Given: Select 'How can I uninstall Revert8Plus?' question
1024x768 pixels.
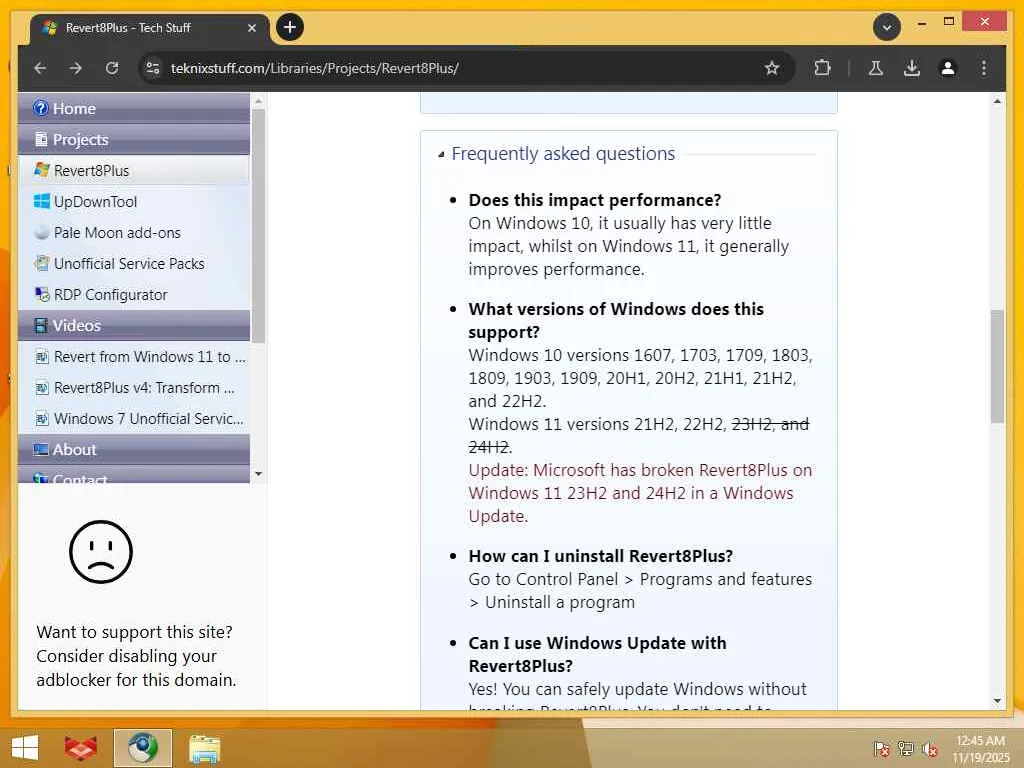Looking at the screenshot, I should (600, 556).
